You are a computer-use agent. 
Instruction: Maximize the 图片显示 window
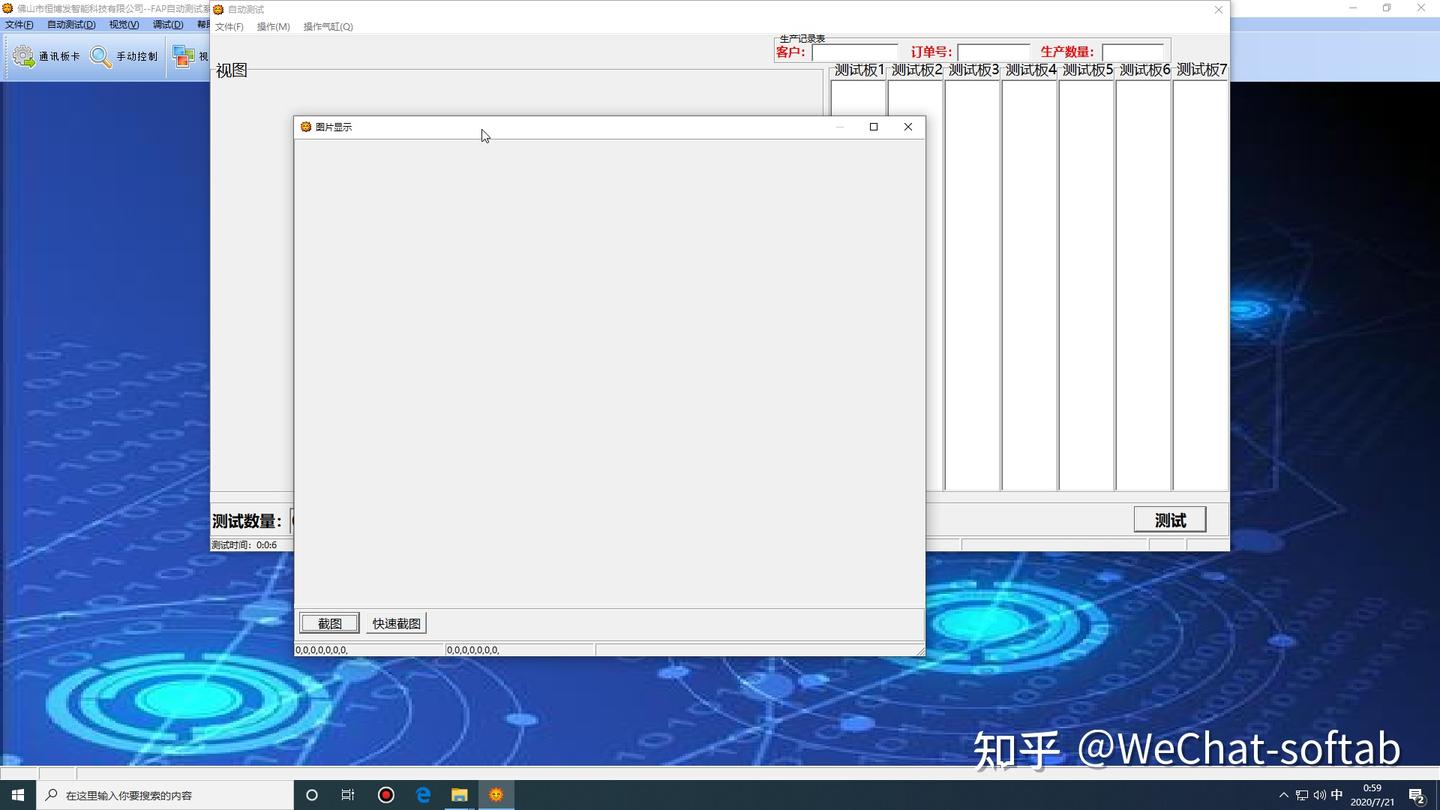[874, 127]
